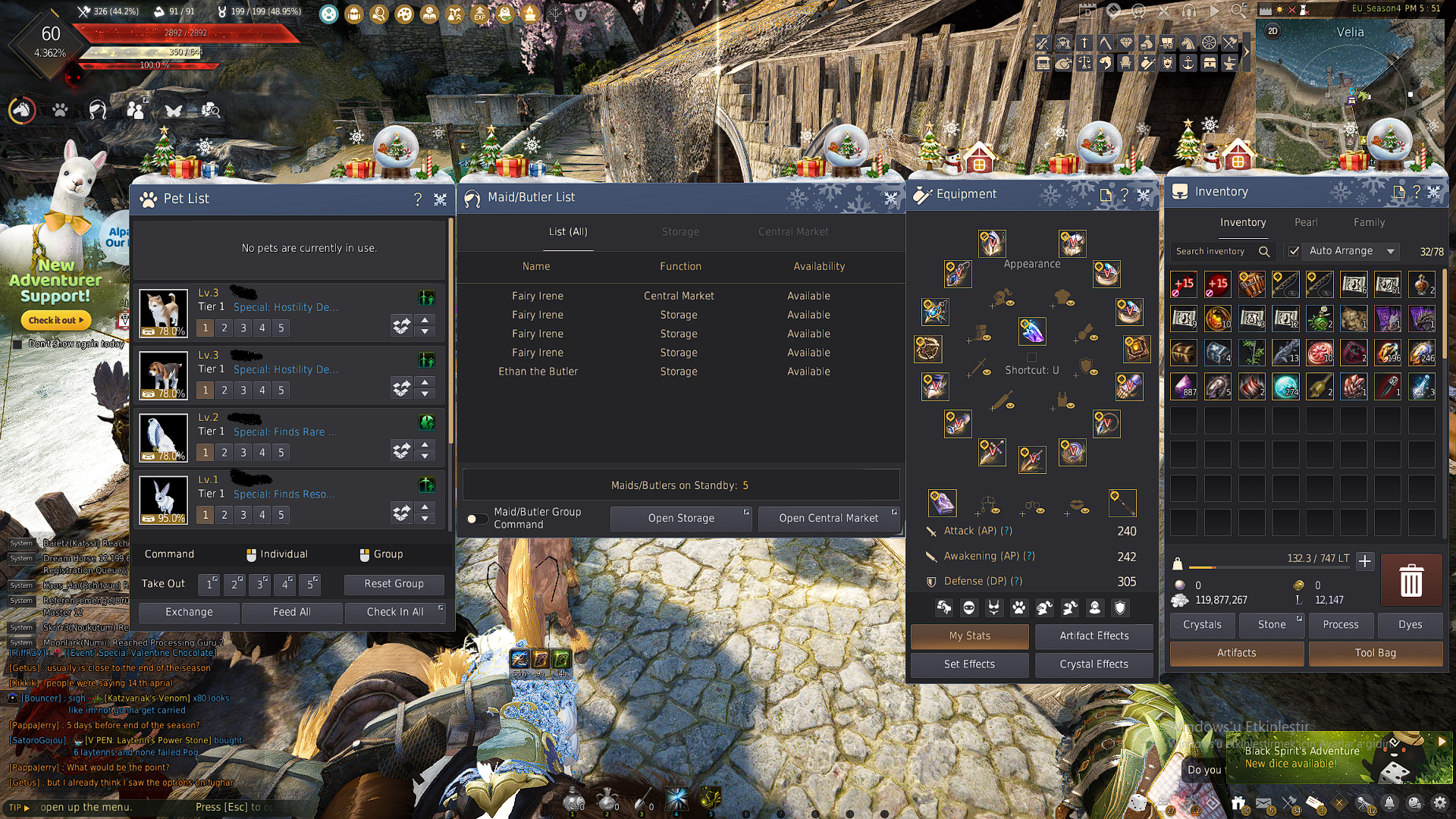Move Lv.2 bird pet up in list

425,444
